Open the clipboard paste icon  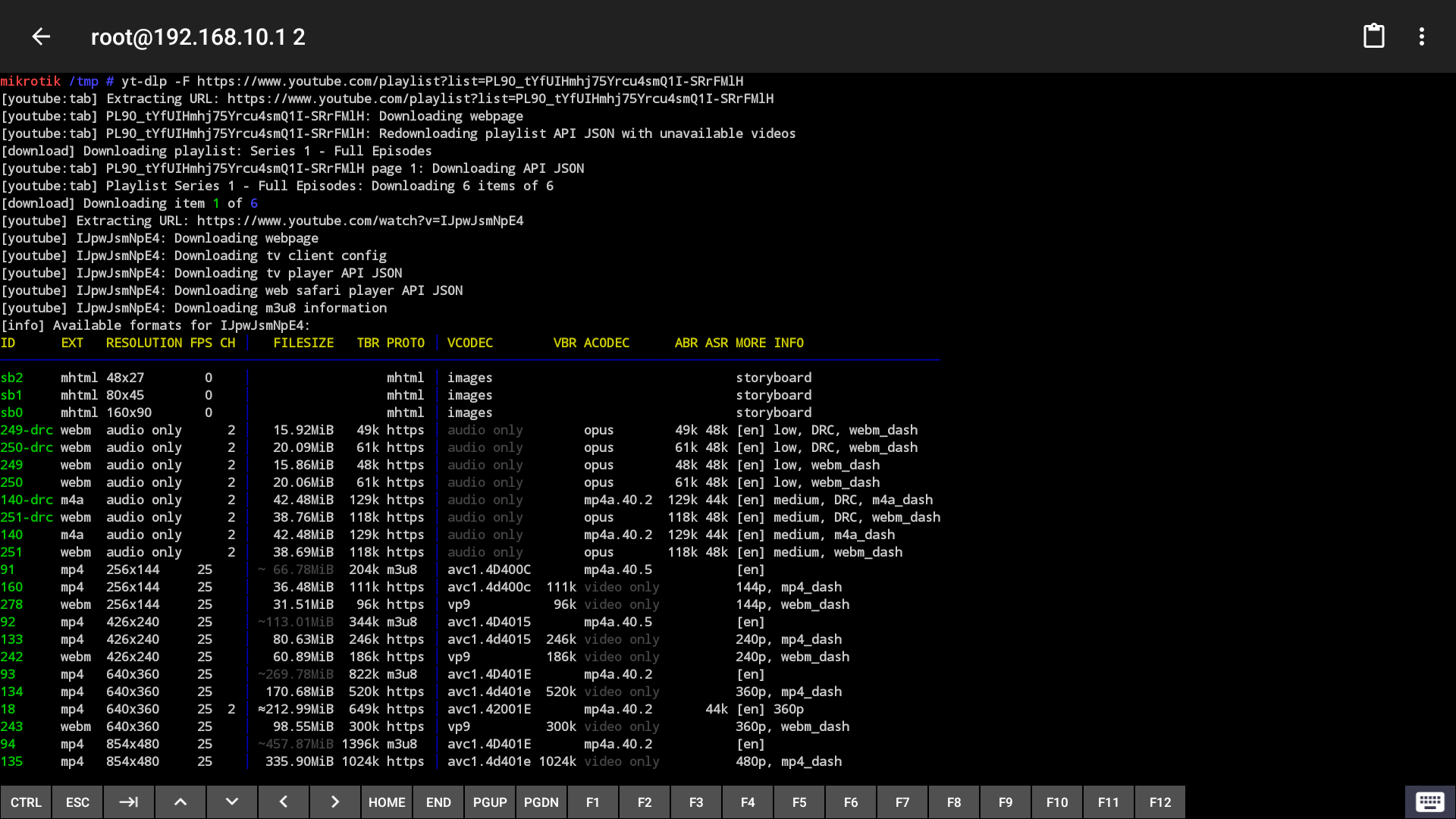pyautogui.click(x=1373, y=36)
